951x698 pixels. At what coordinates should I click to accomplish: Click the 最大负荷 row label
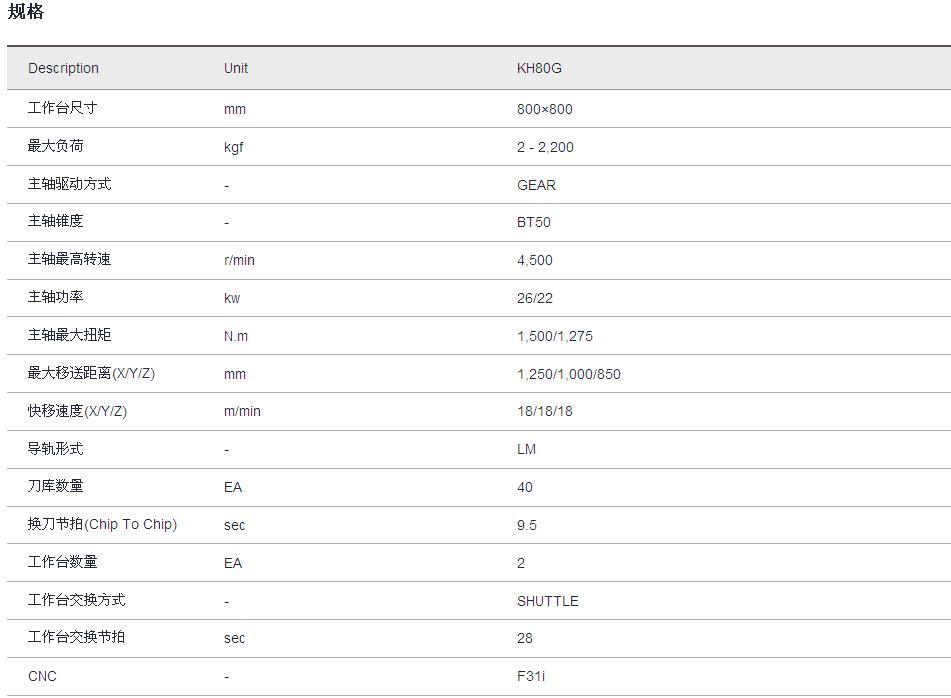click(x=55, y=146)
